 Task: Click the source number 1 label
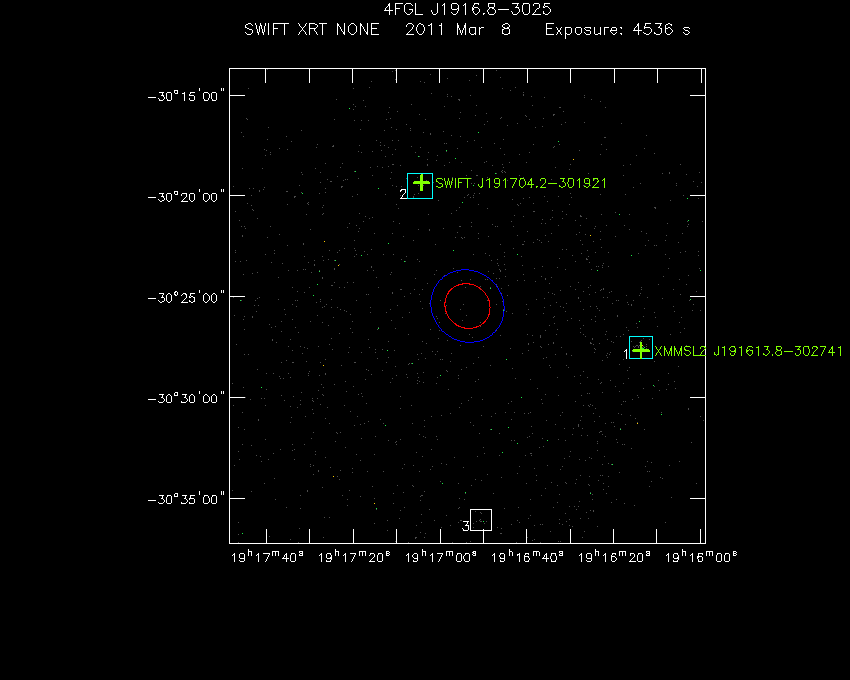(626, 355)
